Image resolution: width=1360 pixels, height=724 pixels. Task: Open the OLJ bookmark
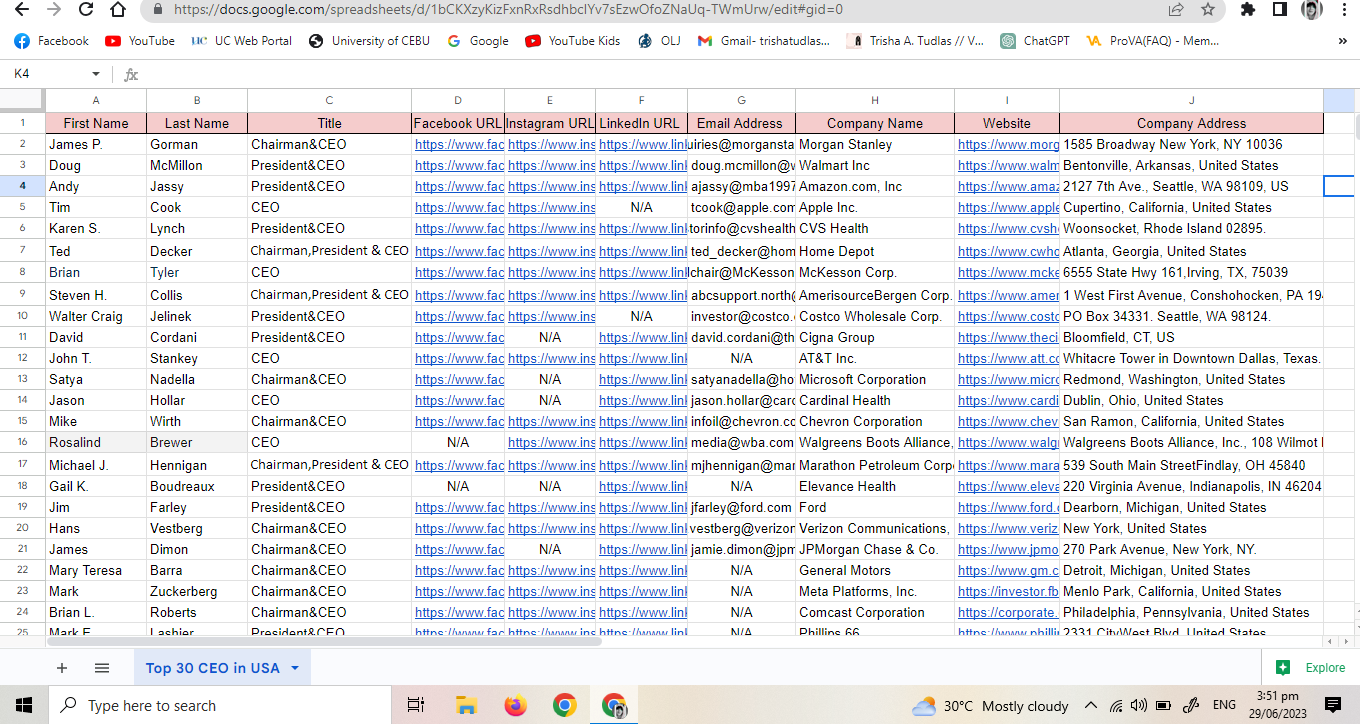(x=658, y=41)
